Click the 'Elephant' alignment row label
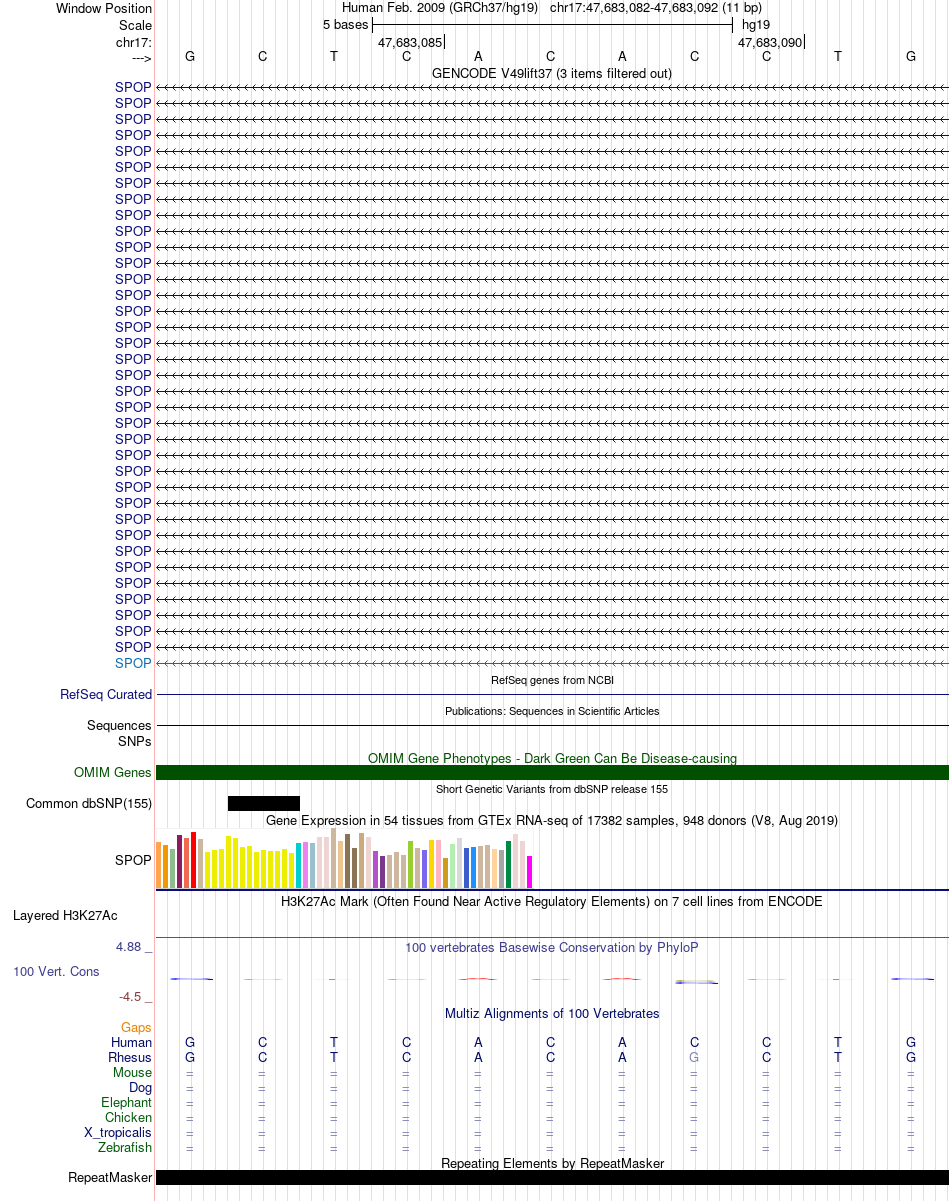The image size is (950, 1201). tap(127, 1102)
